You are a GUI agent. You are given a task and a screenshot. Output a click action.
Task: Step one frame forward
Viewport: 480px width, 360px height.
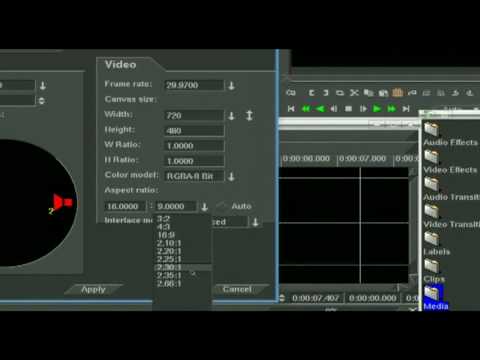pyautogui.click(x=363, y=109)
